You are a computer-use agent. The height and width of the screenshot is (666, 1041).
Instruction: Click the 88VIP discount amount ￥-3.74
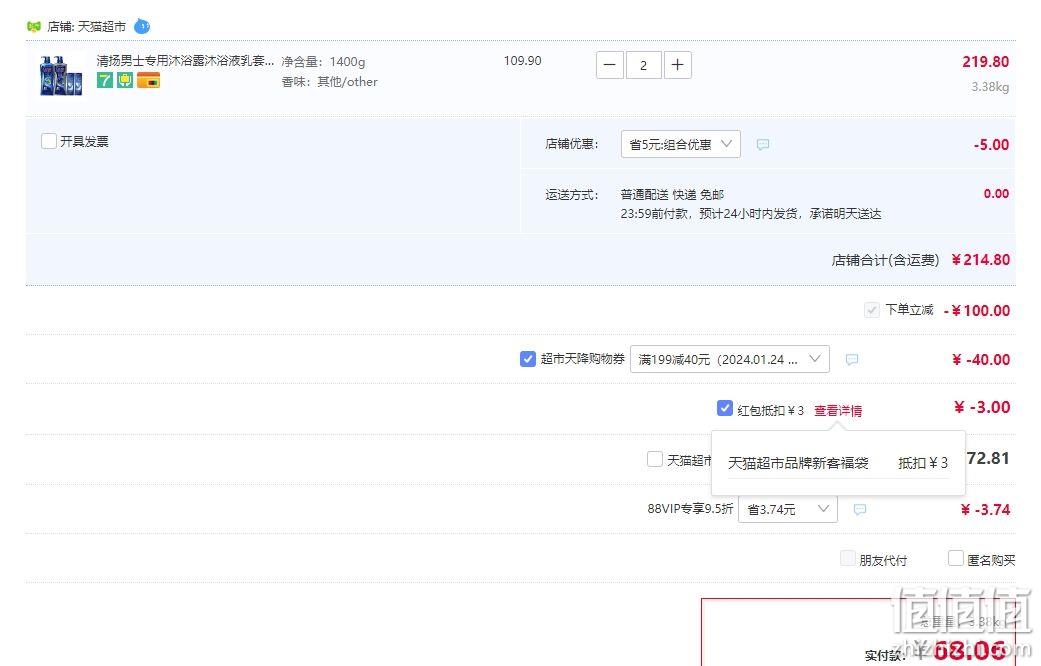click(x=985, y=509)
